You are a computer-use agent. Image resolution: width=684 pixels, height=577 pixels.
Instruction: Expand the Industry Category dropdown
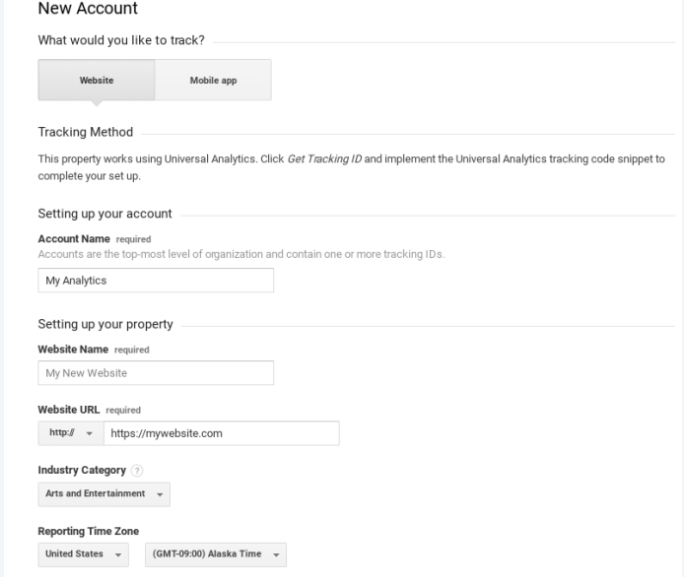coord(104,494)
